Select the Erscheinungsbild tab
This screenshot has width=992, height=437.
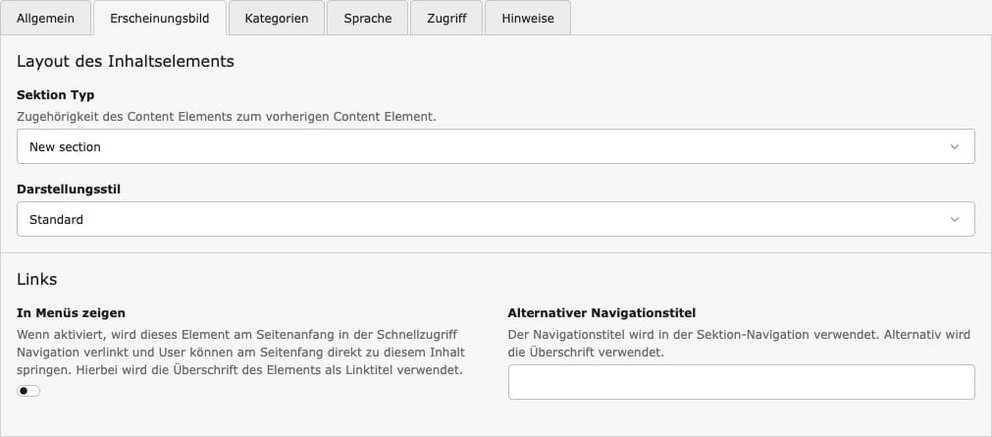[x=159, y=18]
